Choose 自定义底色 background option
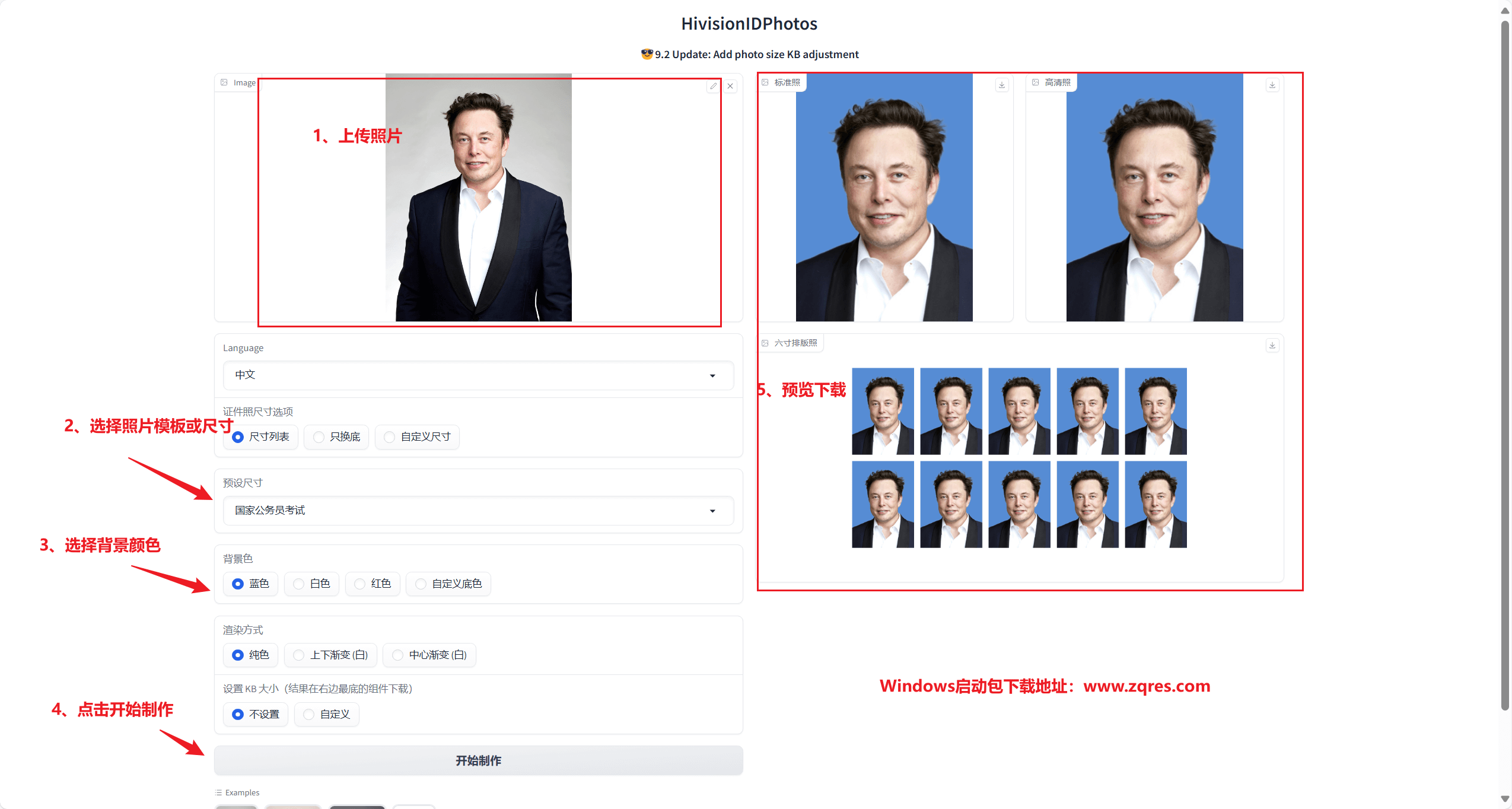This screenshot has height=809, width=1512. (448, 584)
